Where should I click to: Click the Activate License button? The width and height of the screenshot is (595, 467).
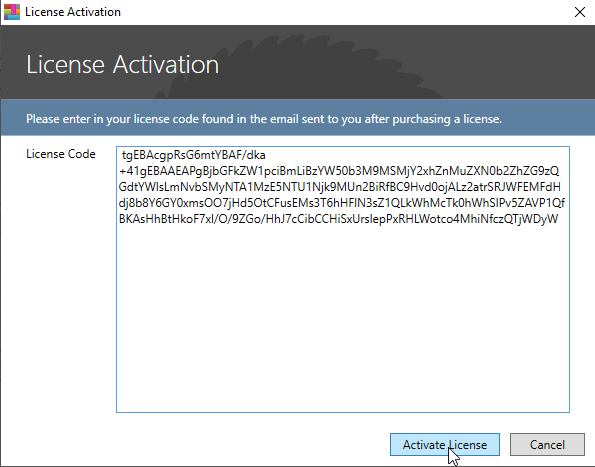click(x=445, y=444)
